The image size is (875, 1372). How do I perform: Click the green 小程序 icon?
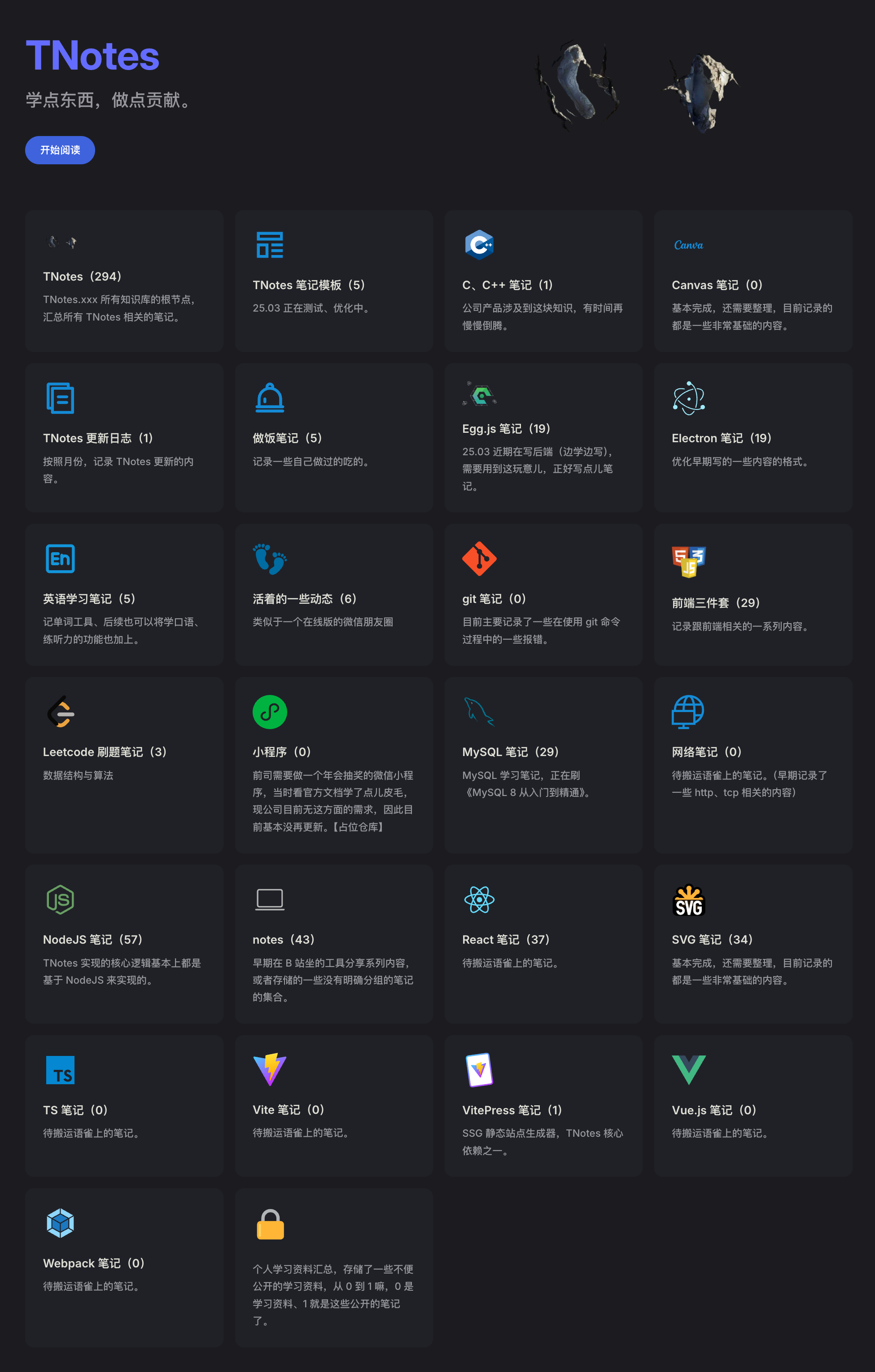point(269,712)
